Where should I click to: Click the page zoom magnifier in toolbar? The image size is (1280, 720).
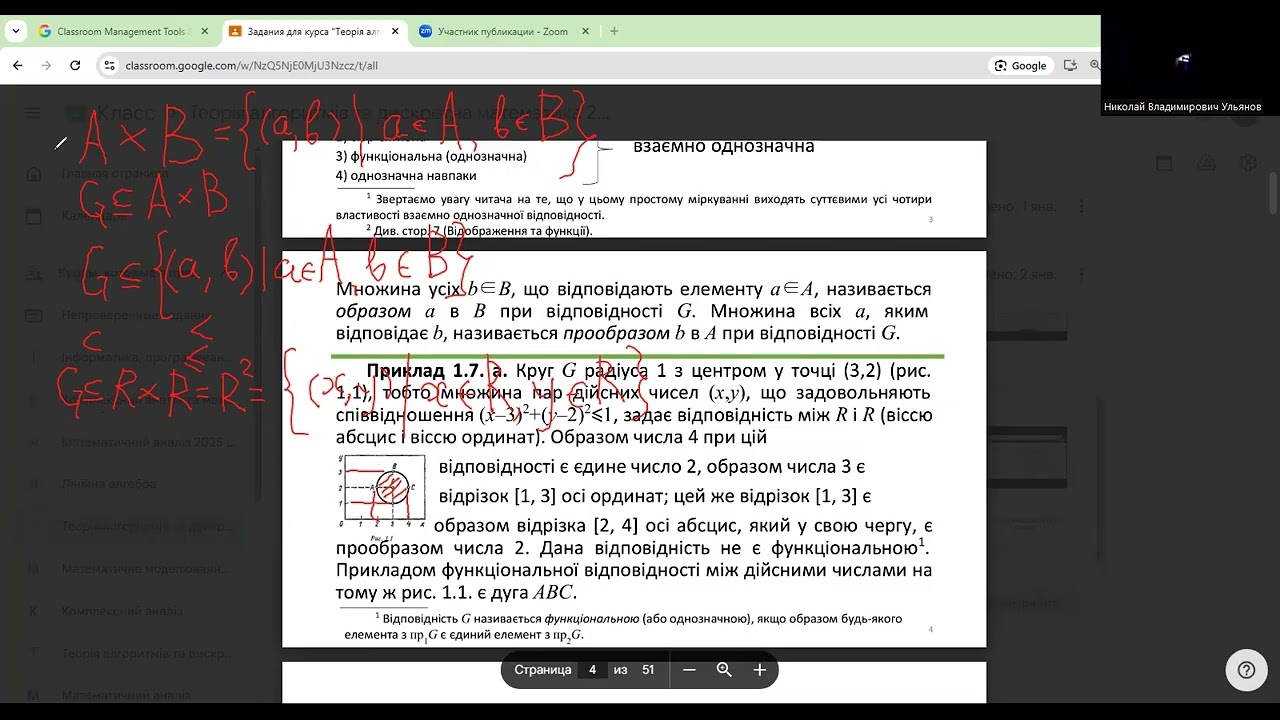coord(1095,66)
